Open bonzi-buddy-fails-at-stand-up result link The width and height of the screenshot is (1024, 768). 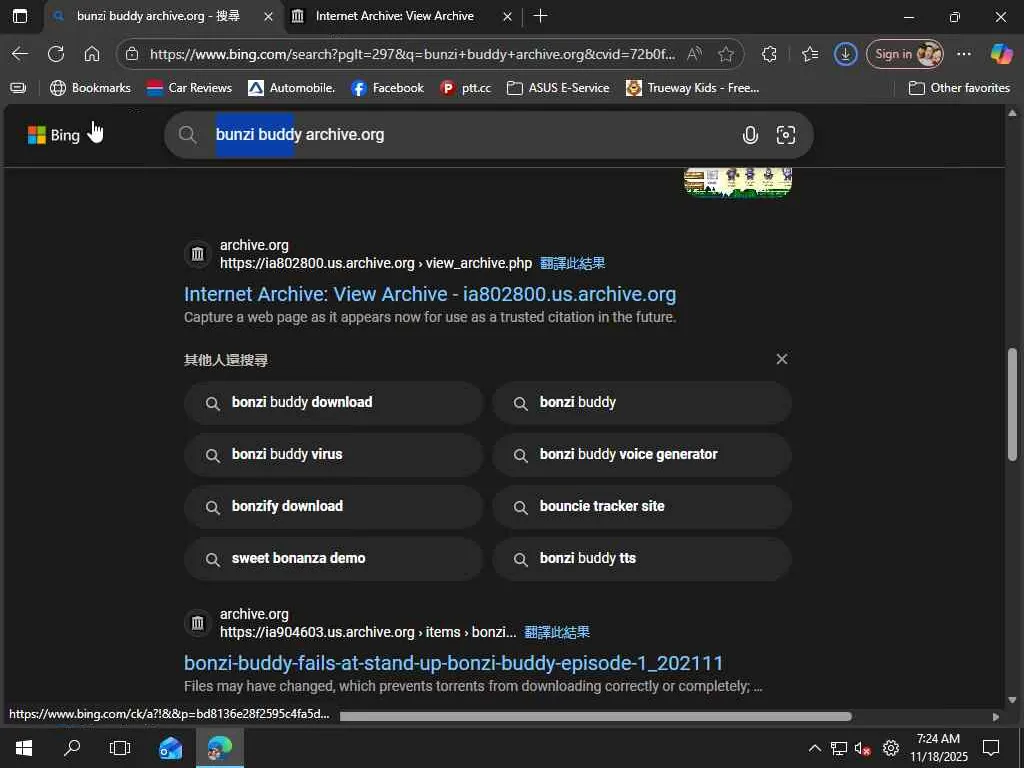453,663
